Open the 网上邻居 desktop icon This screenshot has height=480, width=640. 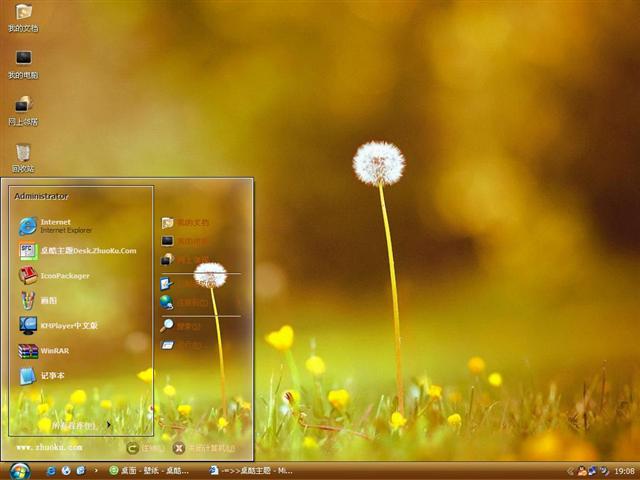tap(23, 111)
